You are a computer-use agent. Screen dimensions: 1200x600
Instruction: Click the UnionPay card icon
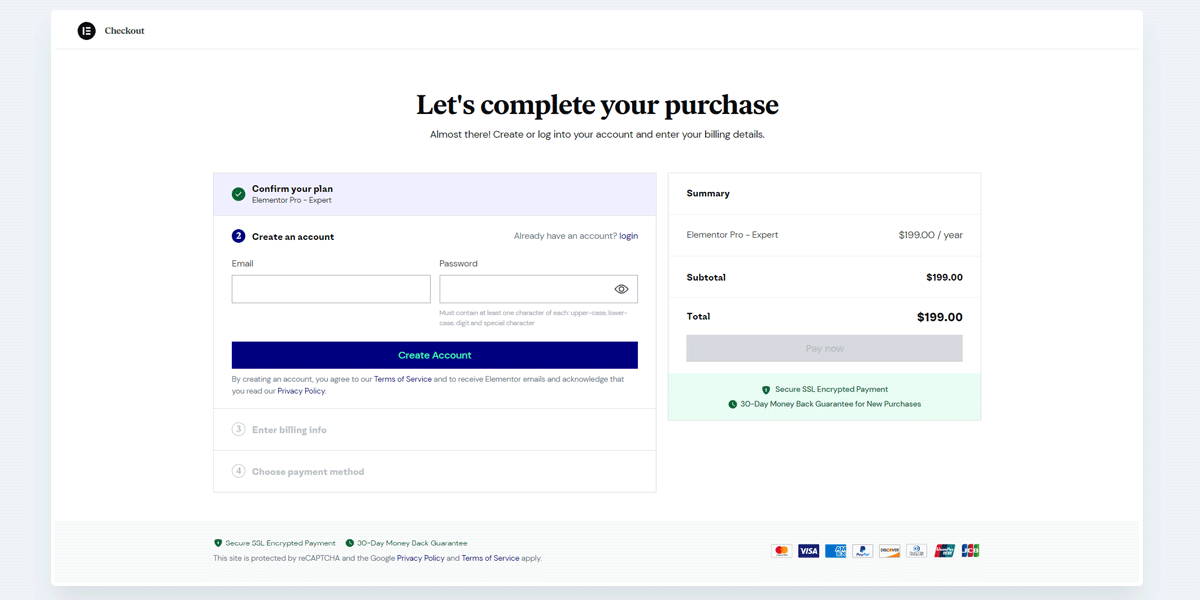coord(944,551)
